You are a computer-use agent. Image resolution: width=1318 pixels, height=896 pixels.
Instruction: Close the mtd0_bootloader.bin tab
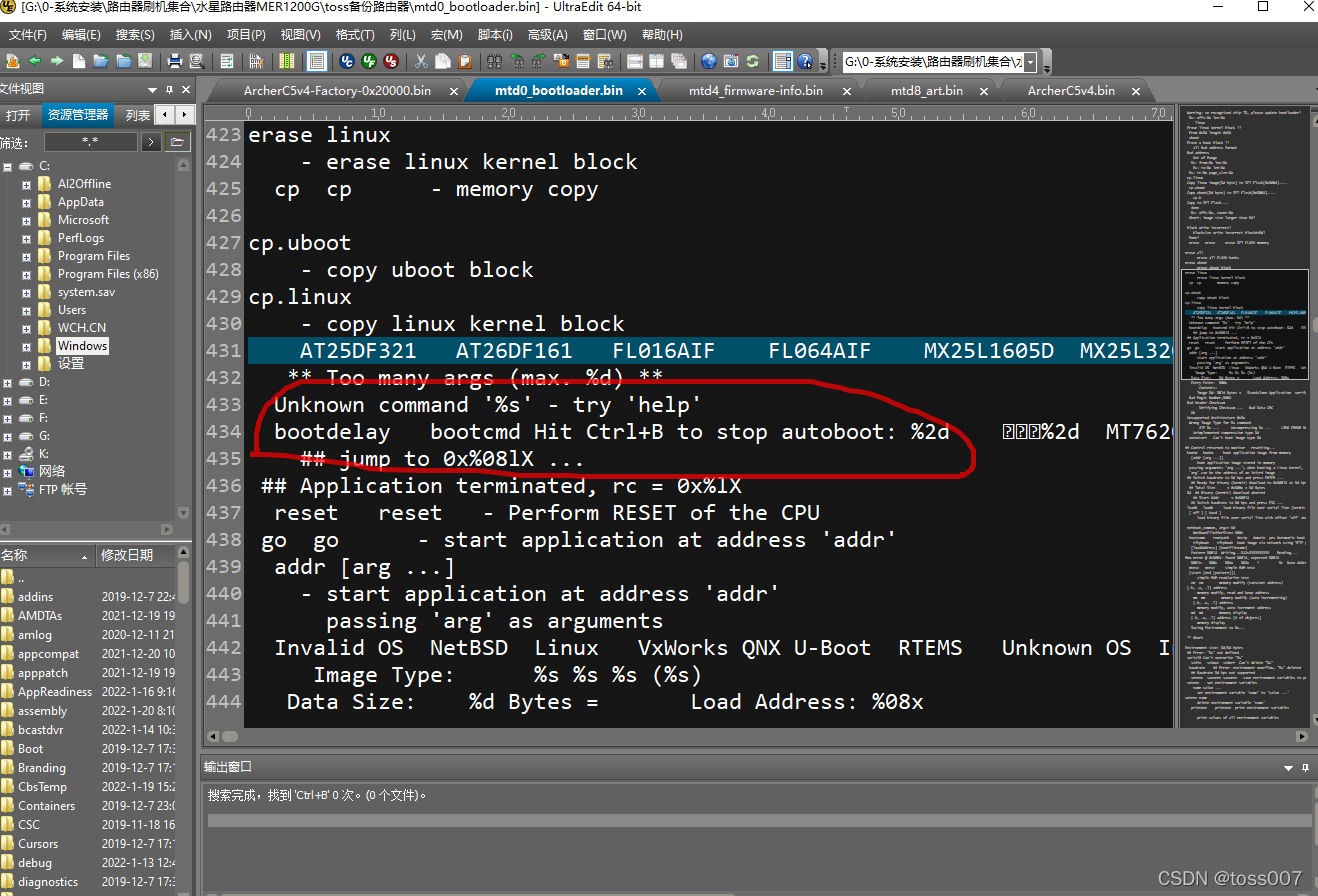point(642,91)
